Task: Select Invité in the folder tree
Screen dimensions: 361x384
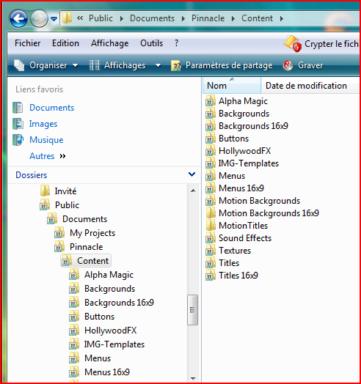Action: point(65,191)
